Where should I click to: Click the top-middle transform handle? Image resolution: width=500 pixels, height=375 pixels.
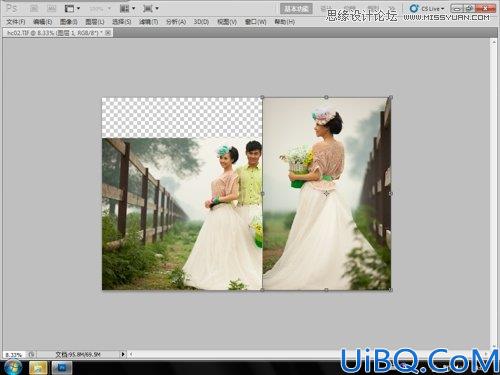326,97
